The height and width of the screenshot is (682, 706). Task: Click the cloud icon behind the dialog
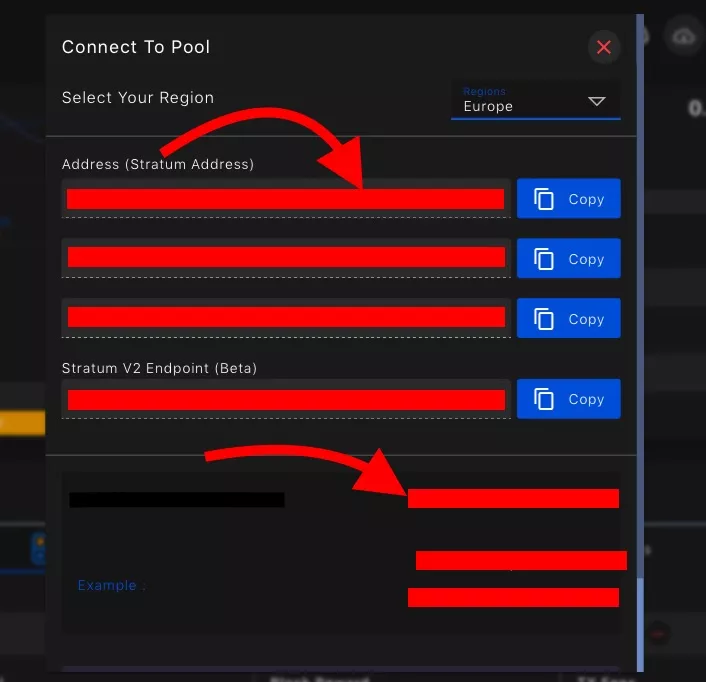click(x=683, y=36)
